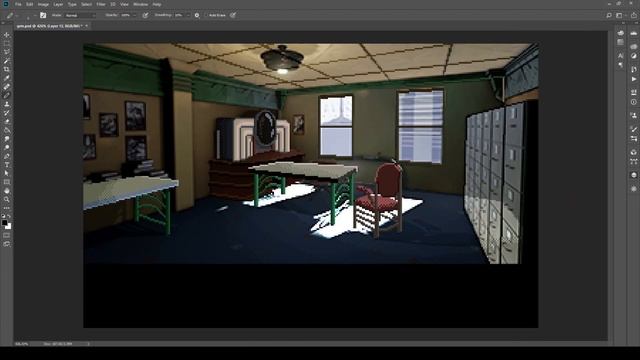Select the Eyedropper tool
The width and height of the screenshot is (640, 360).
pyautogui.click(x=7, y=78)
